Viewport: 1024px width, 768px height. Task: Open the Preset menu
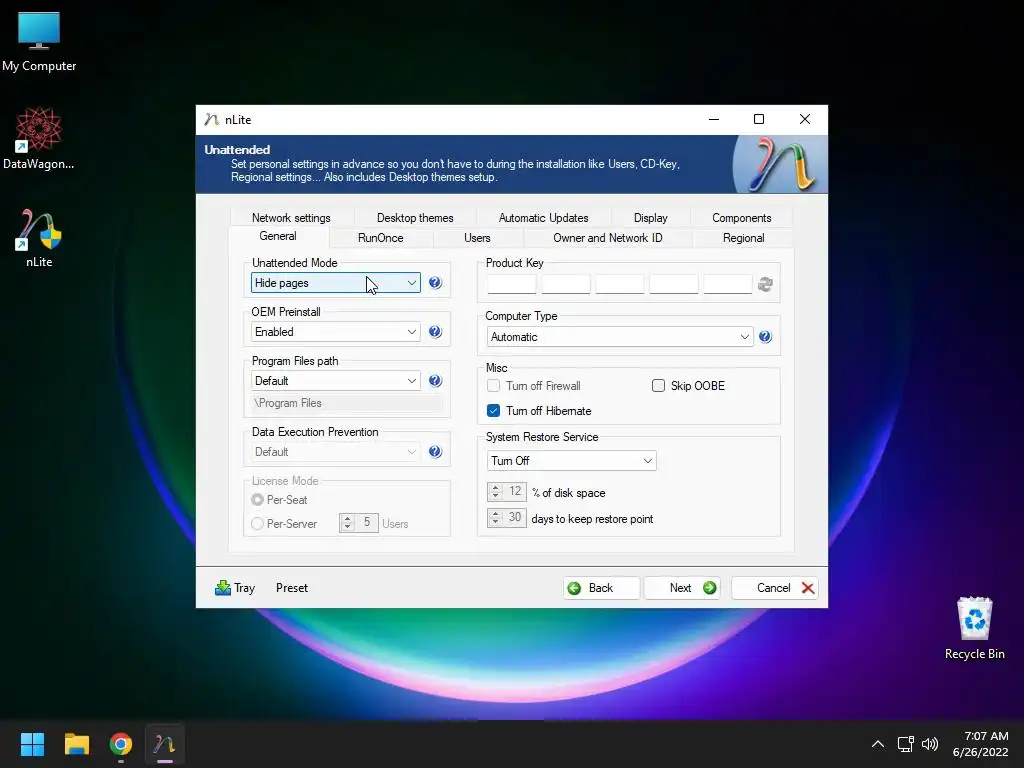click(x=291, y=588)
